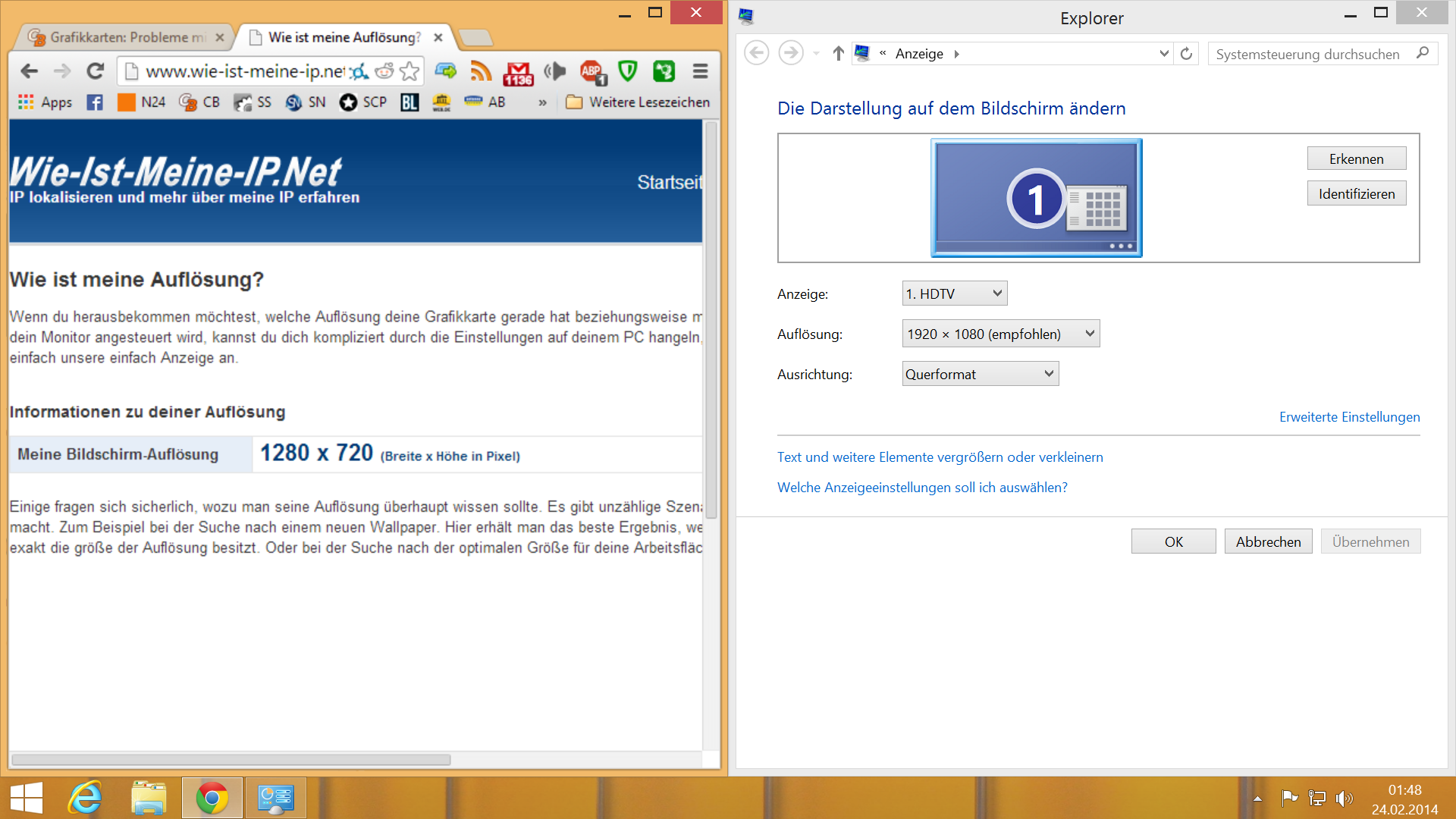Open the Weitere Lesezeichen bookmarks folder

pos(638,102)
